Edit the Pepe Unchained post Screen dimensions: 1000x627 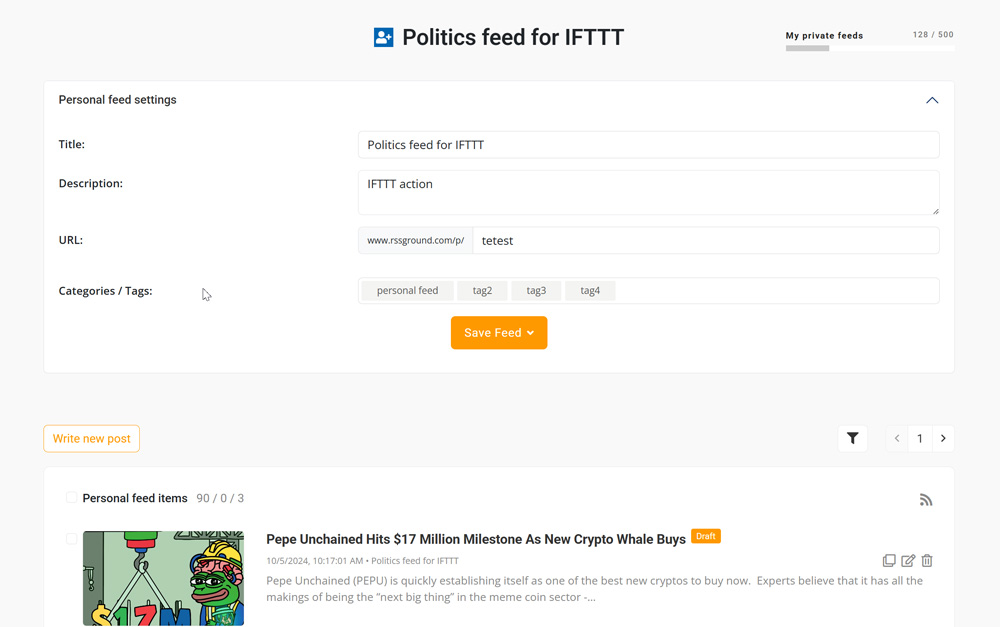[908, 561]
